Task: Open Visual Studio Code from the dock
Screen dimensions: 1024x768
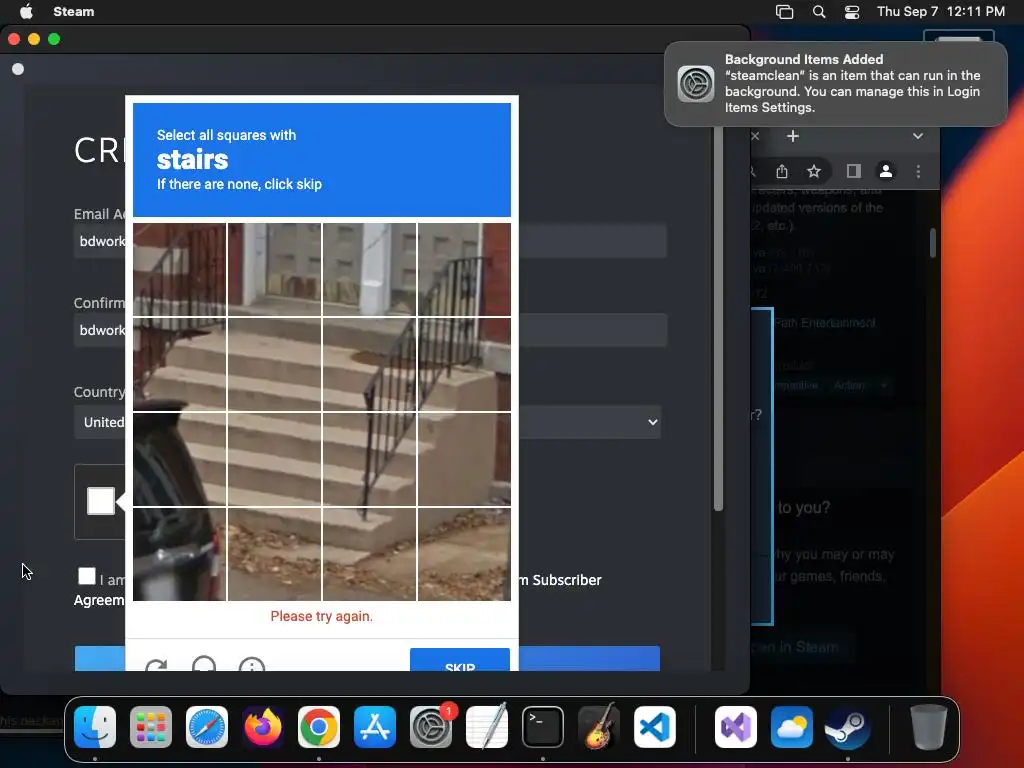Action: point(655,727)
